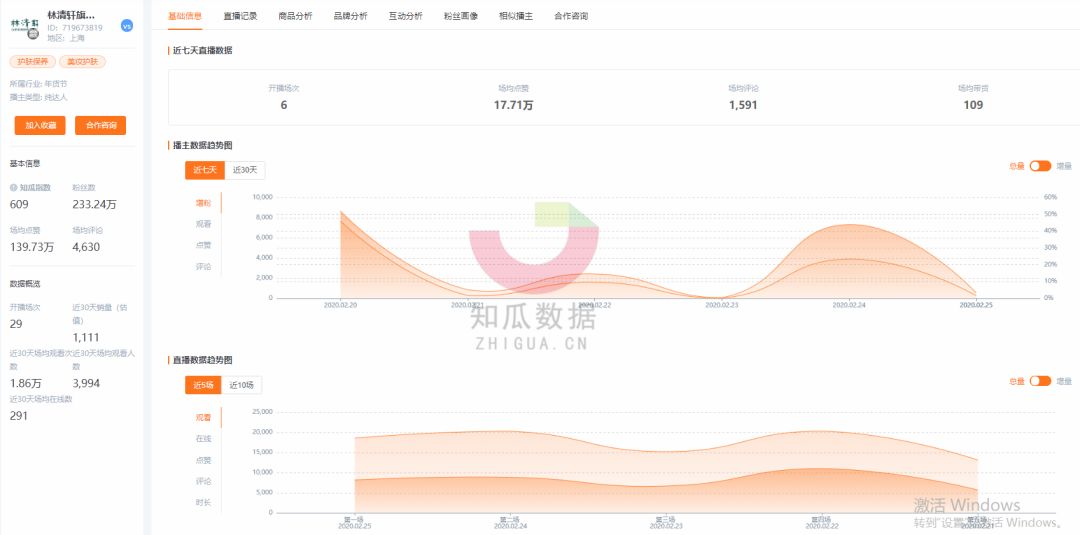This screenshot has width=1080, height=535.
Task: Select 在线 metric in 直播数据趋势图
Action: point(203,439)
